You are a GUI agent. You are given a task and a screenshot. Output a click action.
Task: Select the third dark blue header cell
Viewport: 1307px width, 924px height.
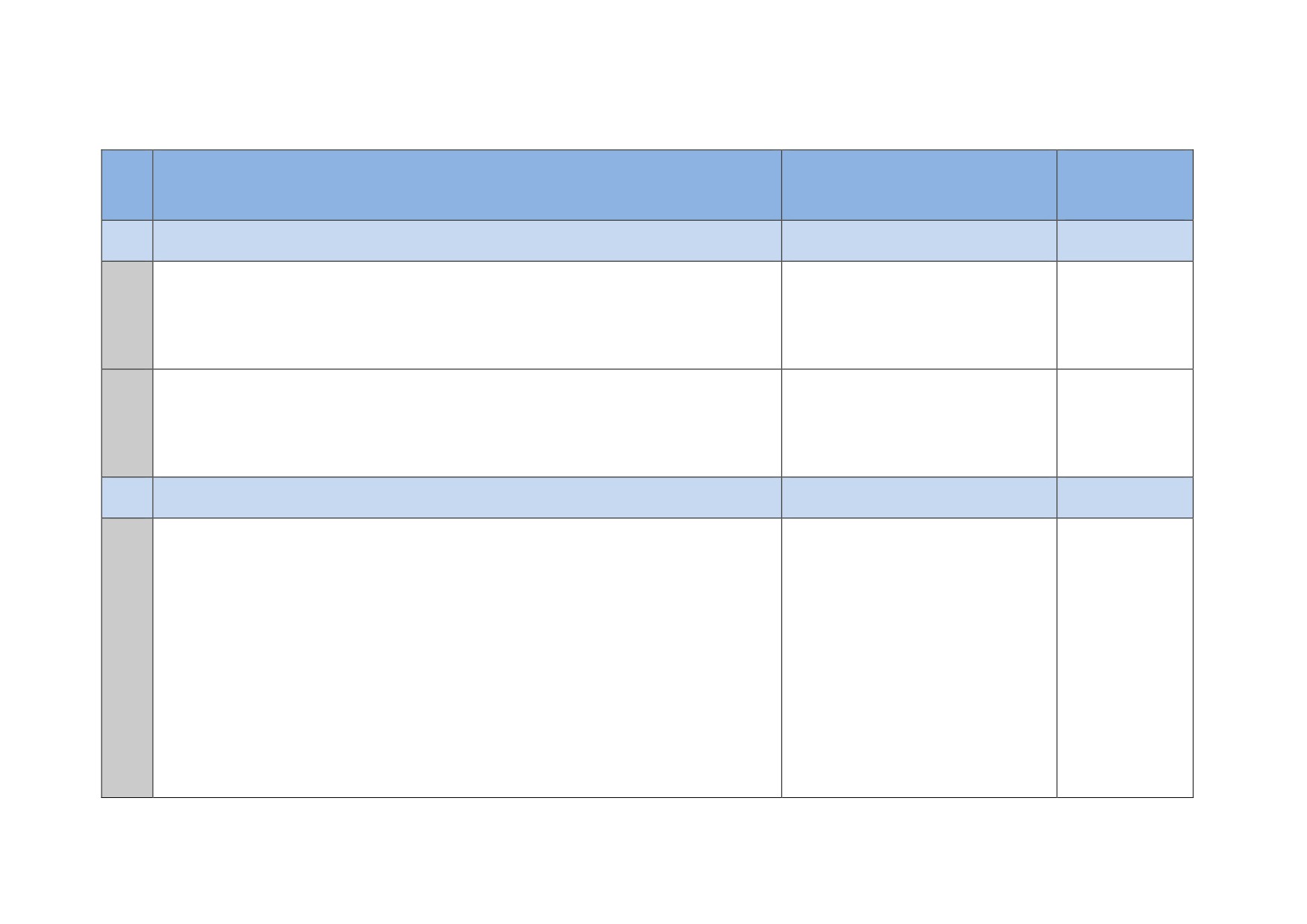click(x=919, y=185)
